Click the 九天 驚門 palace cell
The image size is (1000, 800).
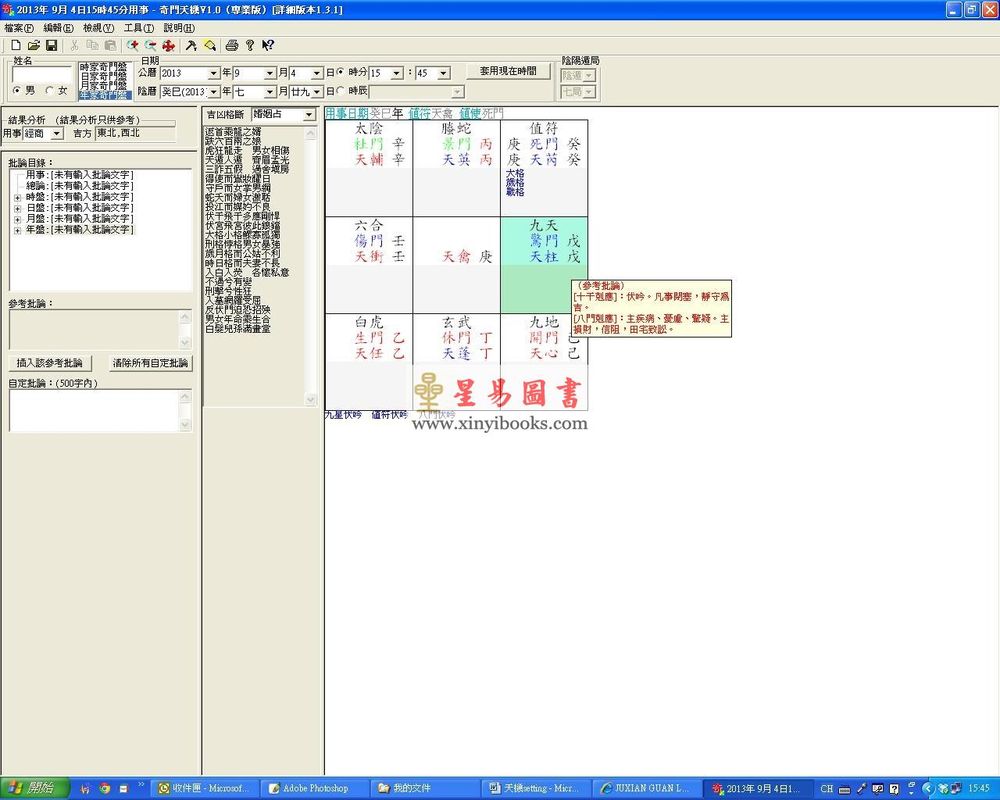click(x=544, y=265)
